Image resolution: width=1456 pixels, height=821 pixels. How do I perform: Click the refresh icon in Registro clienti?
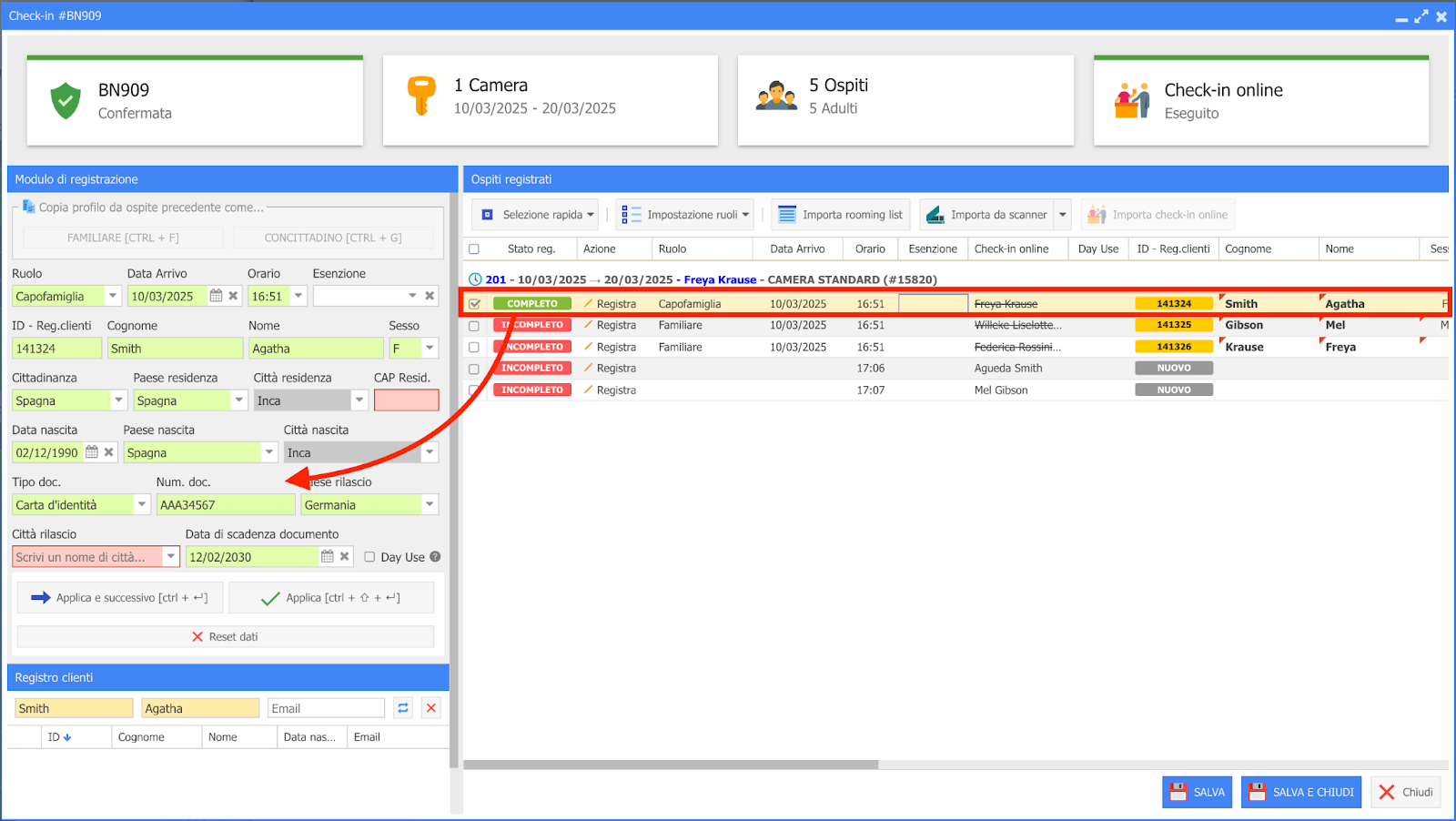[403, 708]
